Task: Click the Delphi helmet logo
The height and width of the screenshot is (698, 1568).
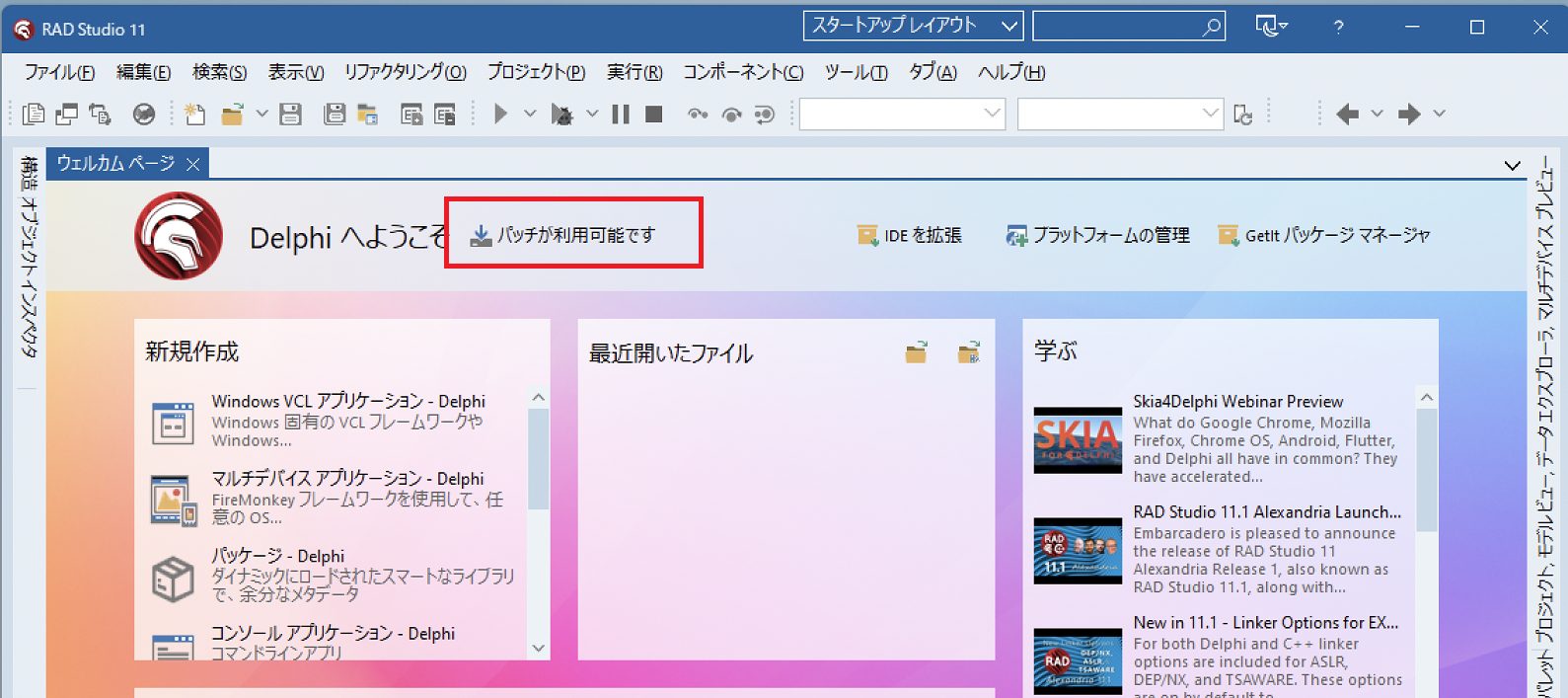Action: 179,236
